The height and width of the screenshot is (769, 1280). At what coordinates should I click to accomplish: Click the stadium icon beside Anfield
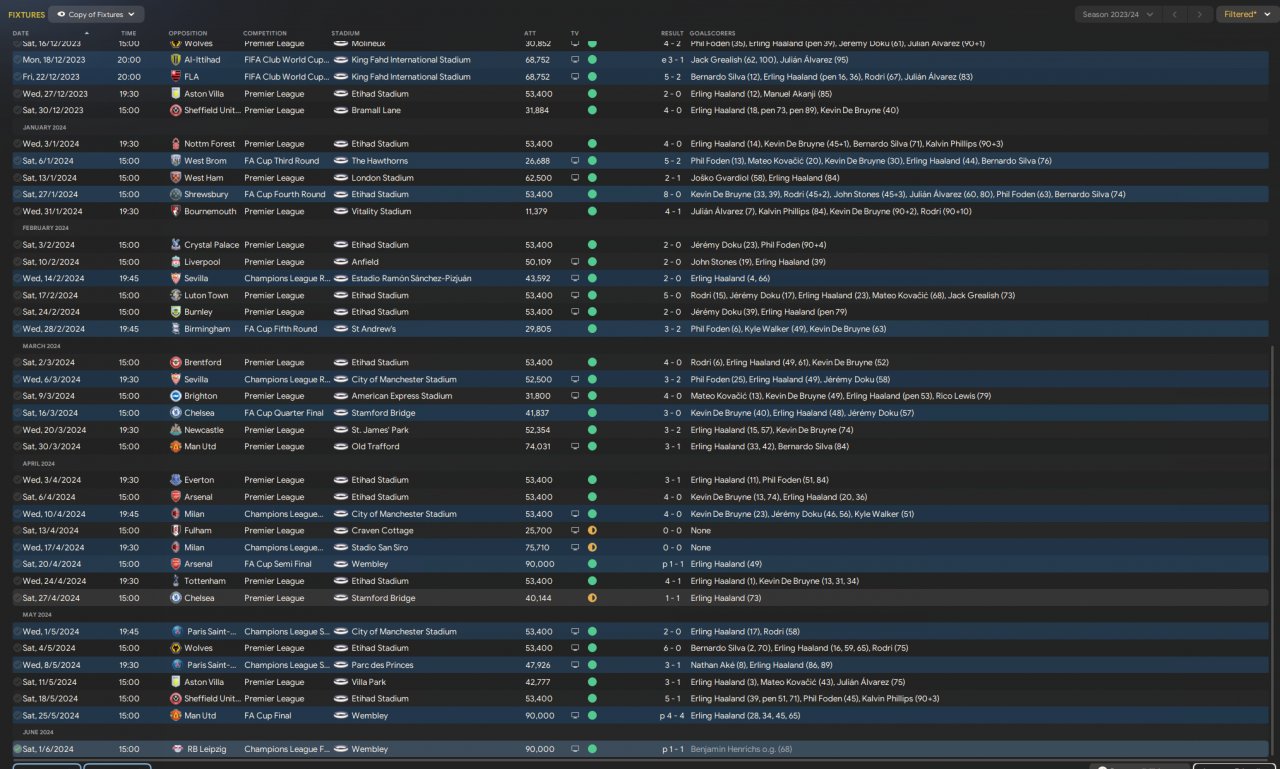point(341,262)
